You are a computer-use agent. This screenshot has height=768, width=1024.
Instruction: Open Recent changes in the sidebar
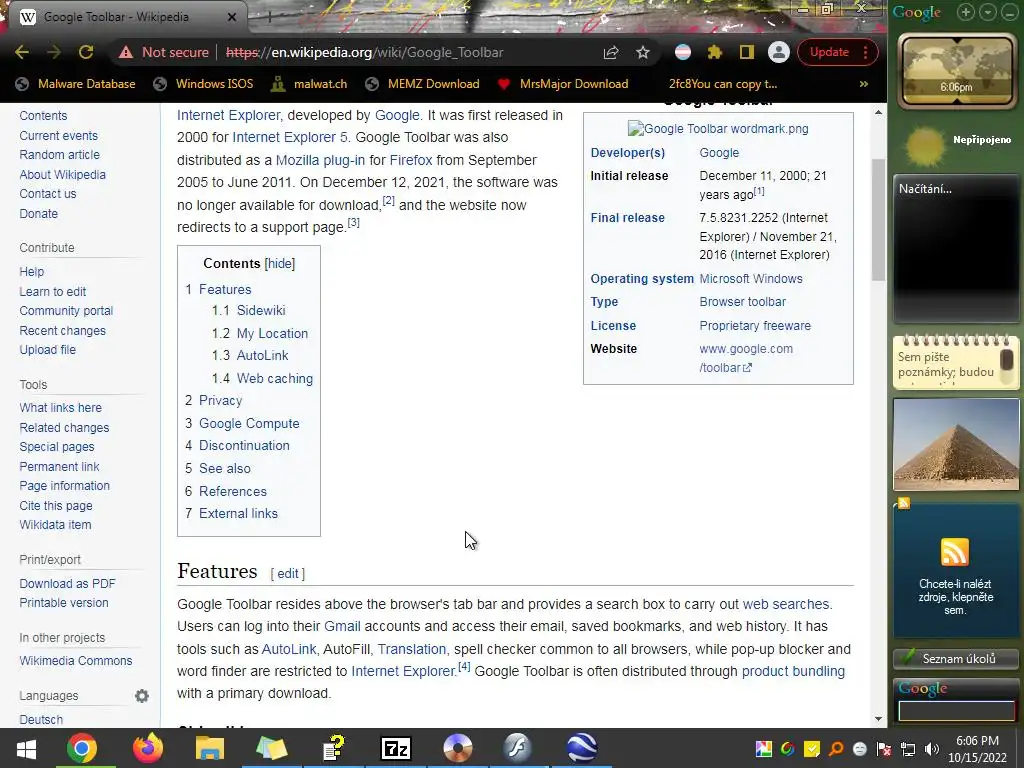coord(63,330)
